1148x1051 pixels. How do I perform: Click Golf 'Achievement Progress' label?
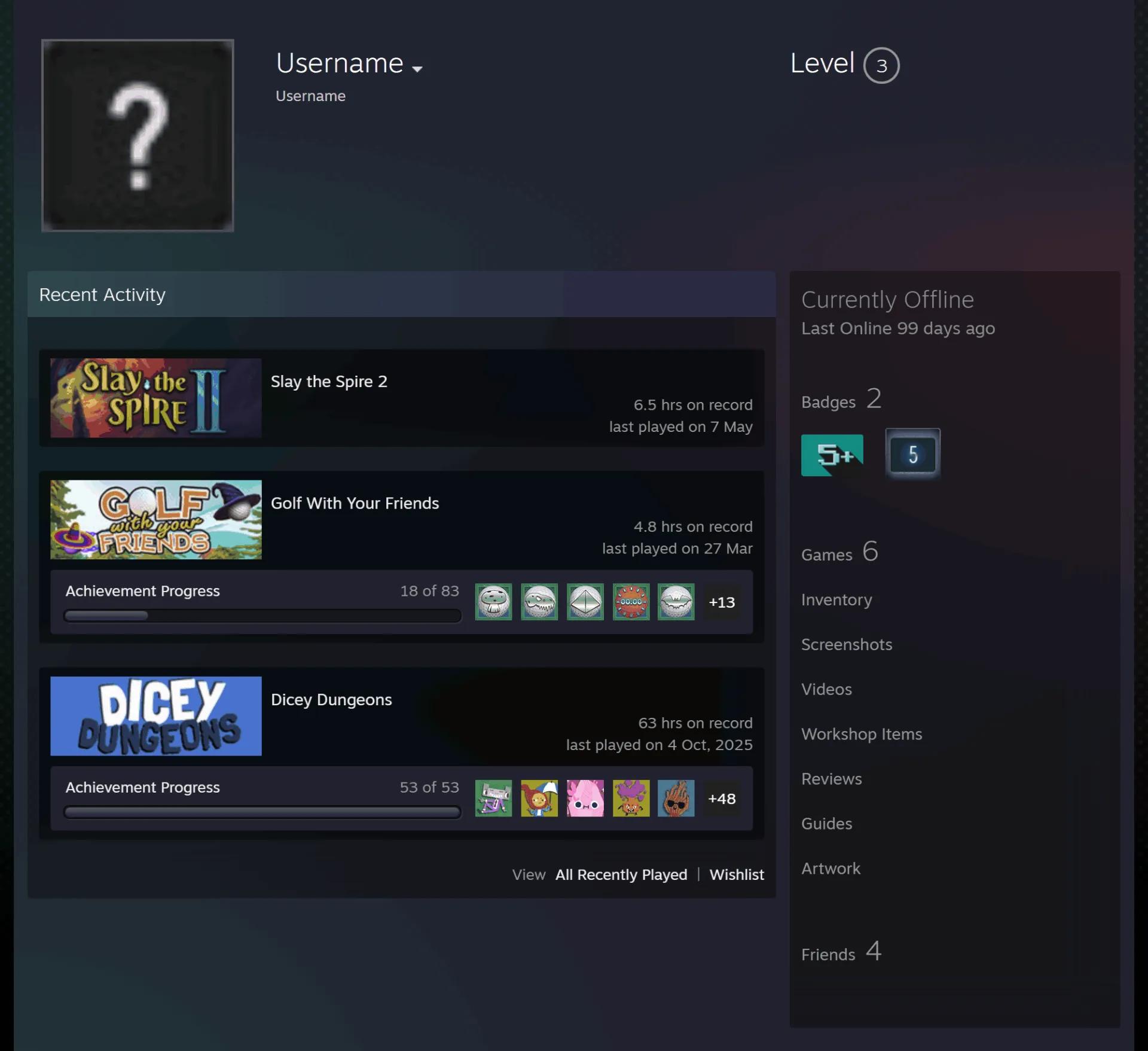(x=143, y=591)
